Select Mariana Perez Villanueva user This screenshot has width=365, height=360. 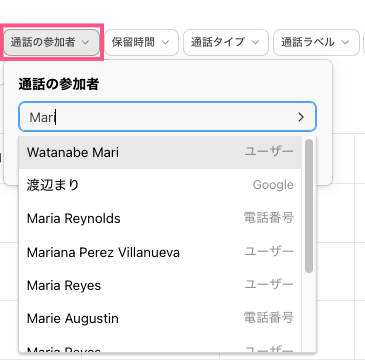pyautogui.click(x=160, y=252)
